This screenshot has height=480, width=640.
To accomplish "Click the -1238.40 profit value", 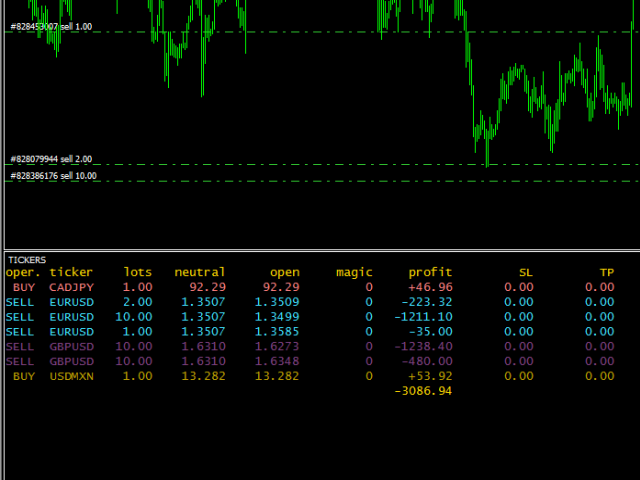I will [x=423, y=347].
